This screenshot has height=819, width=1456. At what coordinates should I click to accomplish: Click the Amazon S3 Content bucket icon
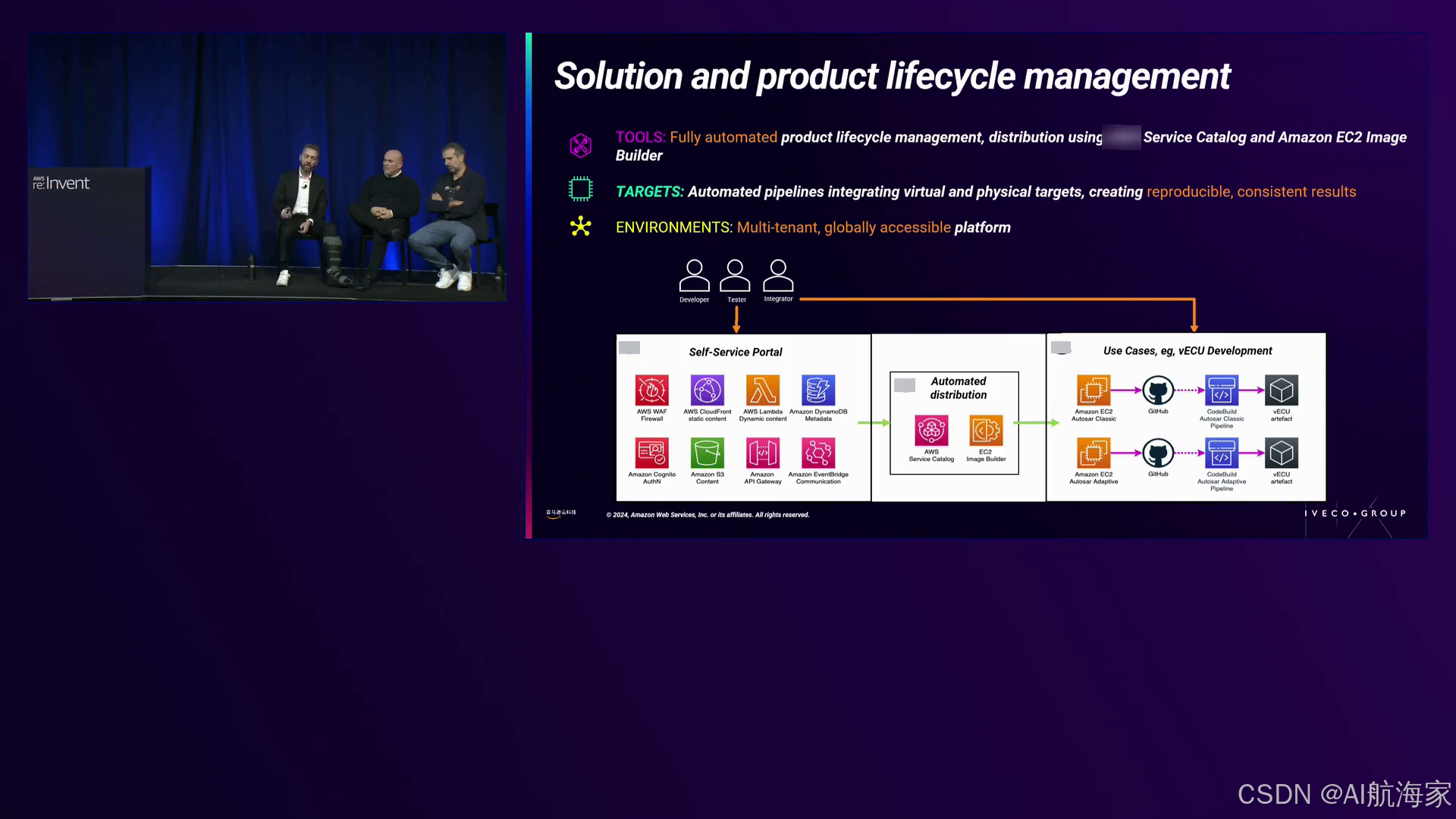pos(707,453)
